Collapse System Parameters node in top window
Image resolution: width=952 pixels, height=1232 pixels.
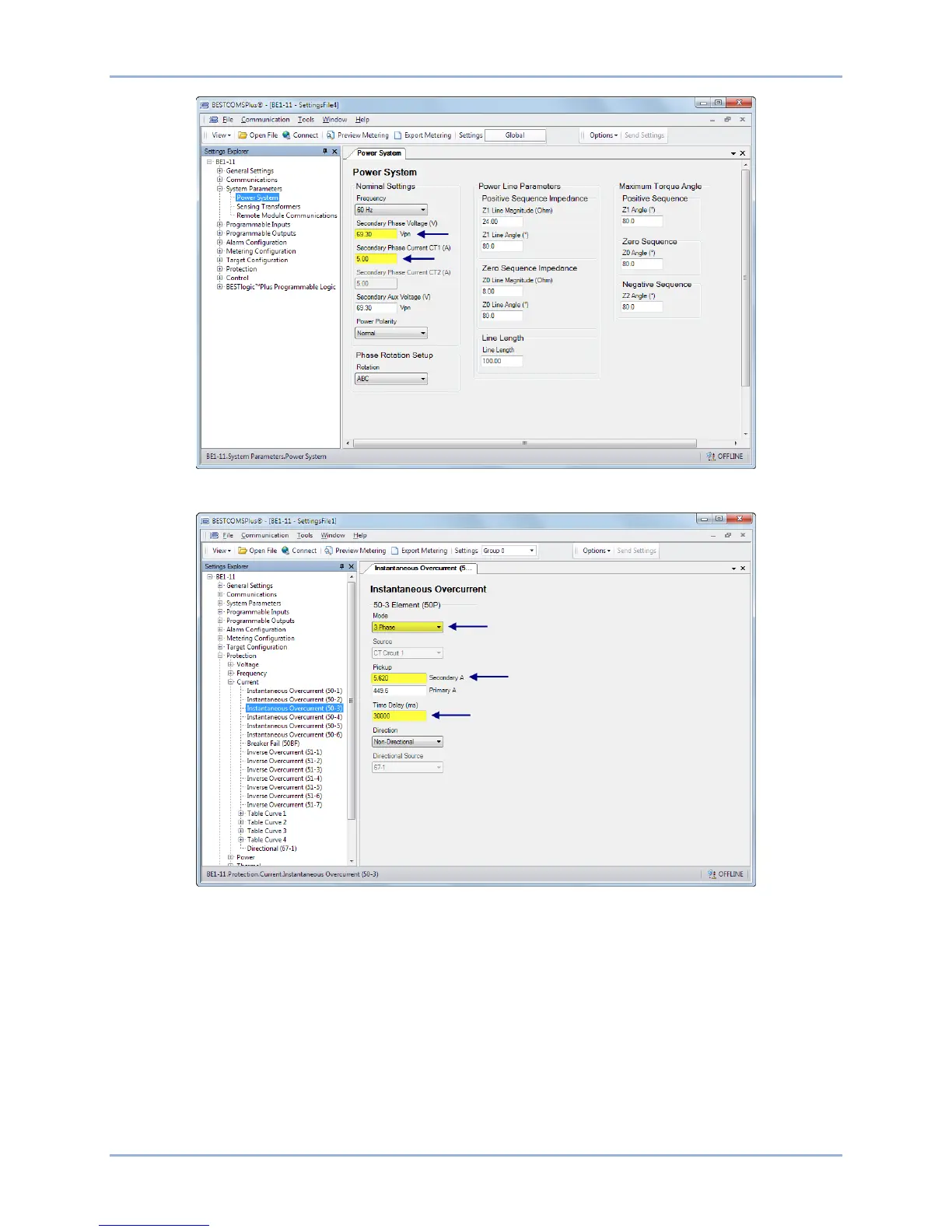pos(220,189)
